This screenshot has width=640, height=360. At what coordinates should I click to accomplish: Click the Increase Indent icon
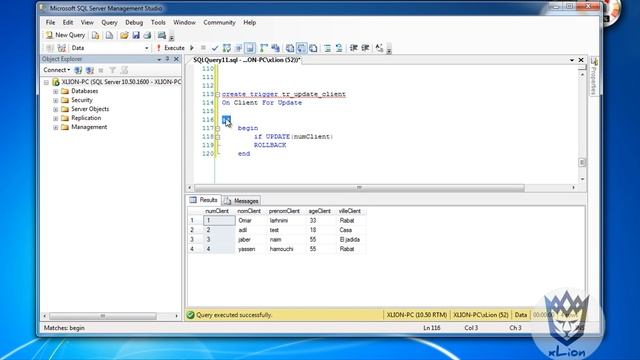[x=365, y=48]
